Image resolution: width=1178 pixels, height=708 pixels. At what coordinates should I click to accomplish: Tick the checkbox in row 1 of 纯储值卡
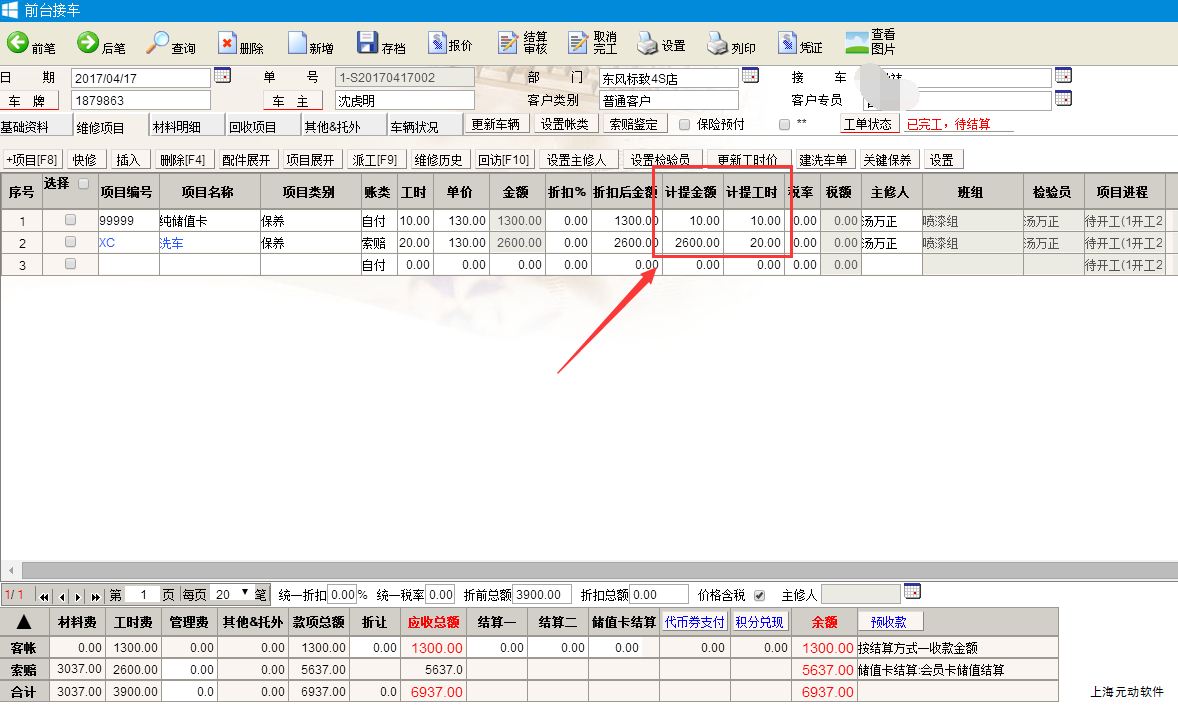tap(70, 220)
